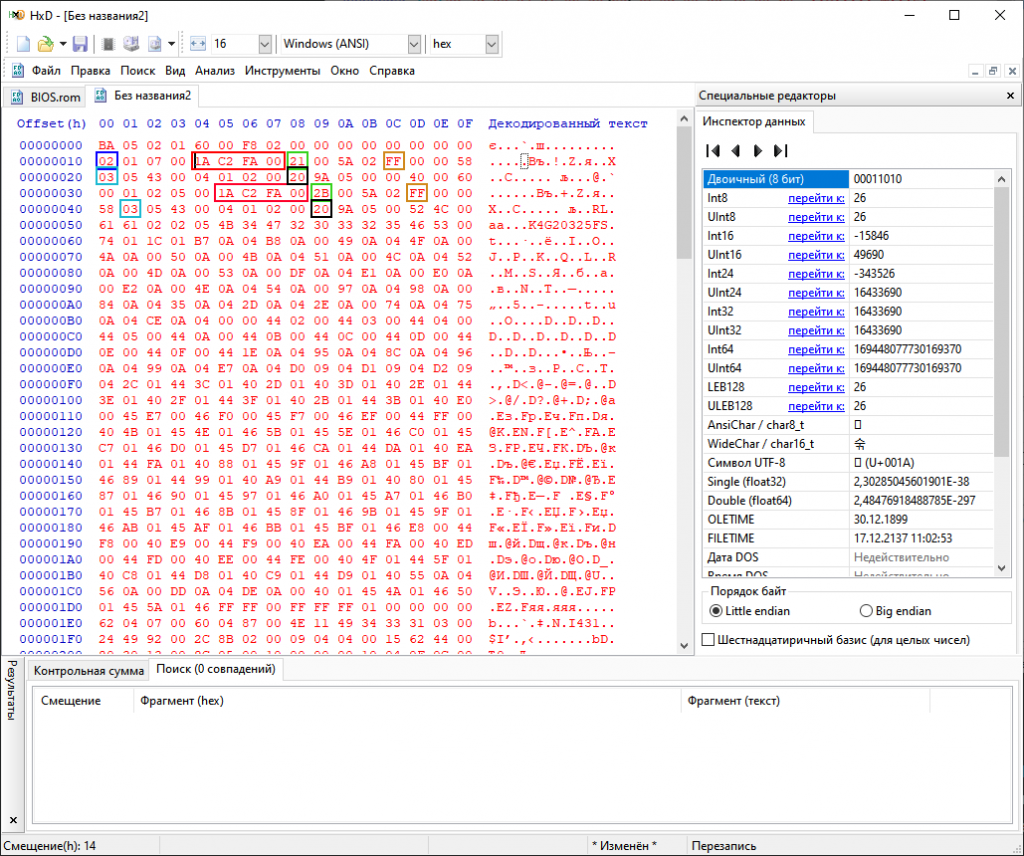Jump to first byte in Data inspector
Screen dimensions: 1024x856
[x=713, y=151]
